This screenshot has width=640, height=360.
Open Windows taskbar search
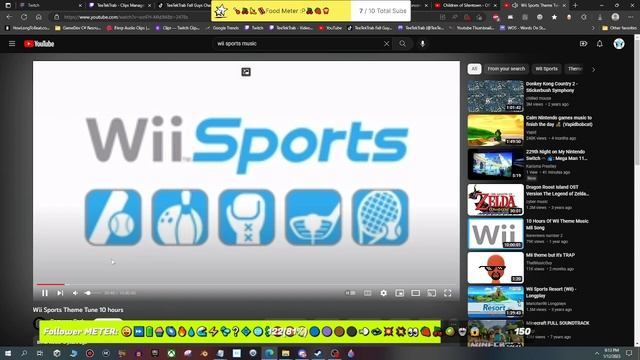(x=24, y=353)
